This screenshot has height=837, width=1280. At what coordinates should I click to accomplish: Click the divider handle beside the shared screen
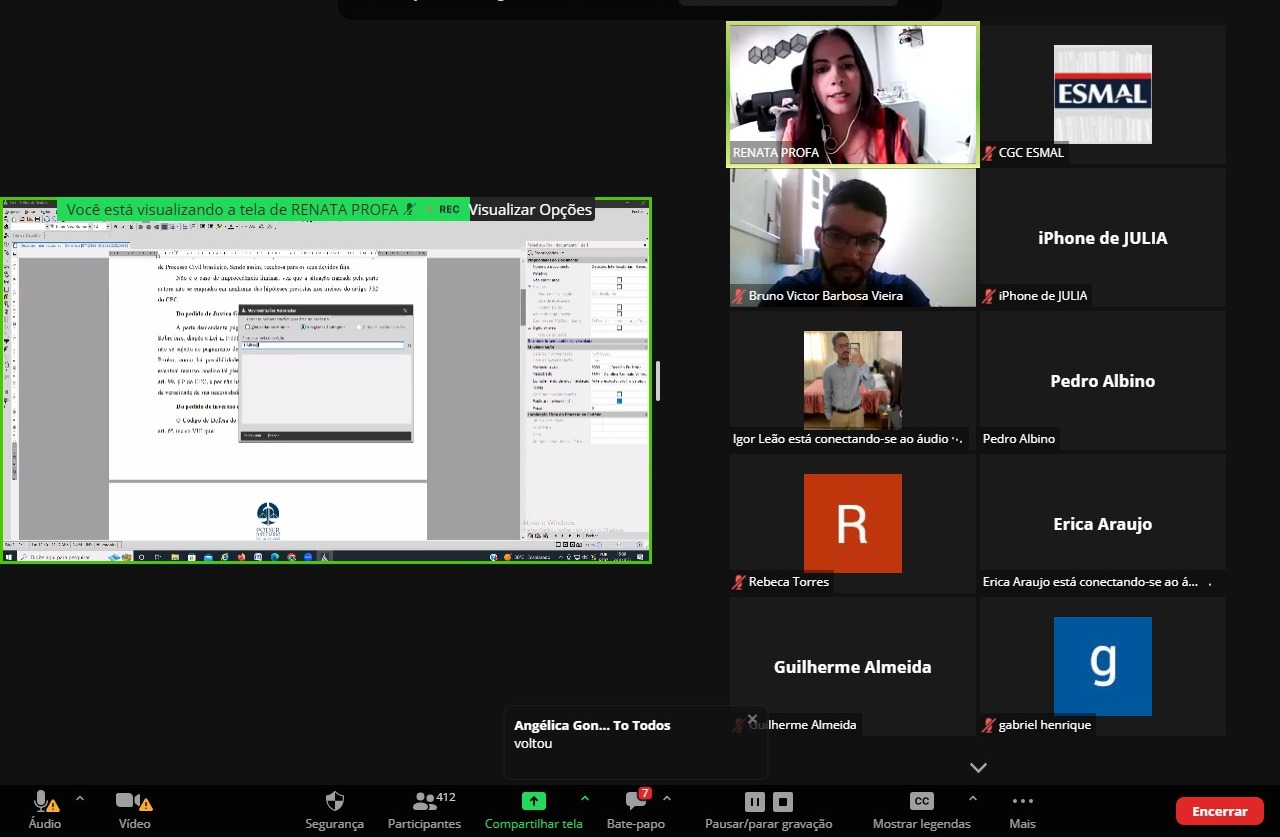[x=658, y=380]
